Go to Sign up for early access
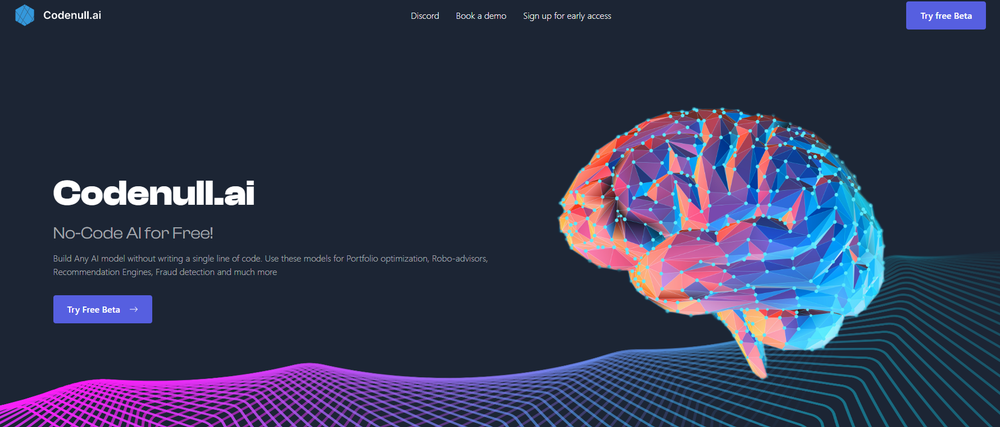Image resolution: width=1000 pixels, height=427 pixels. 567,16
